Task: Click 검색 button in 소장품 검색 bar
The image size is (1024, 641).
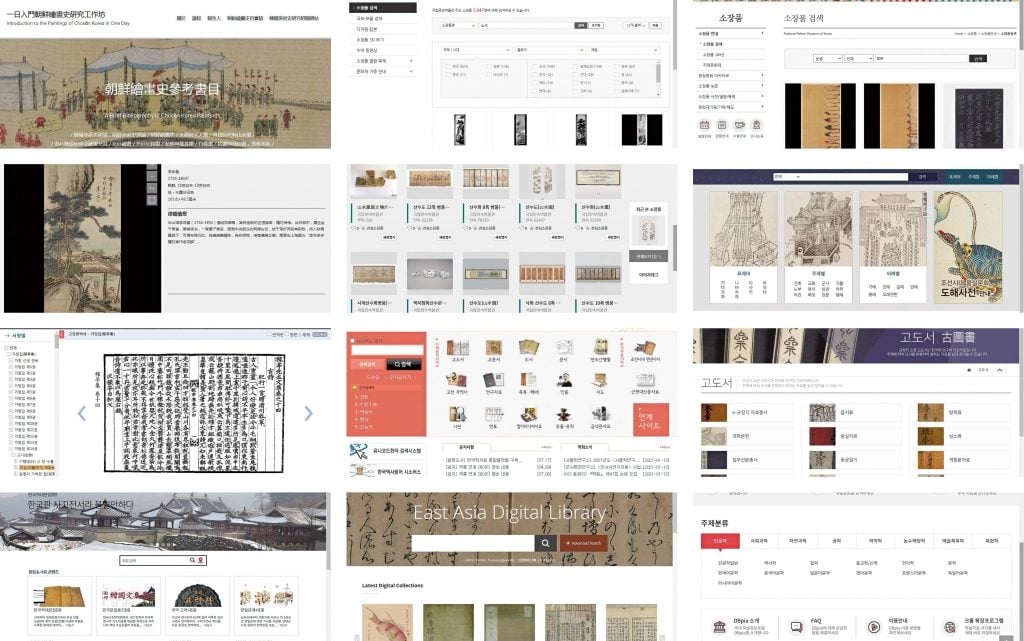Action: (x=978, y=59)
